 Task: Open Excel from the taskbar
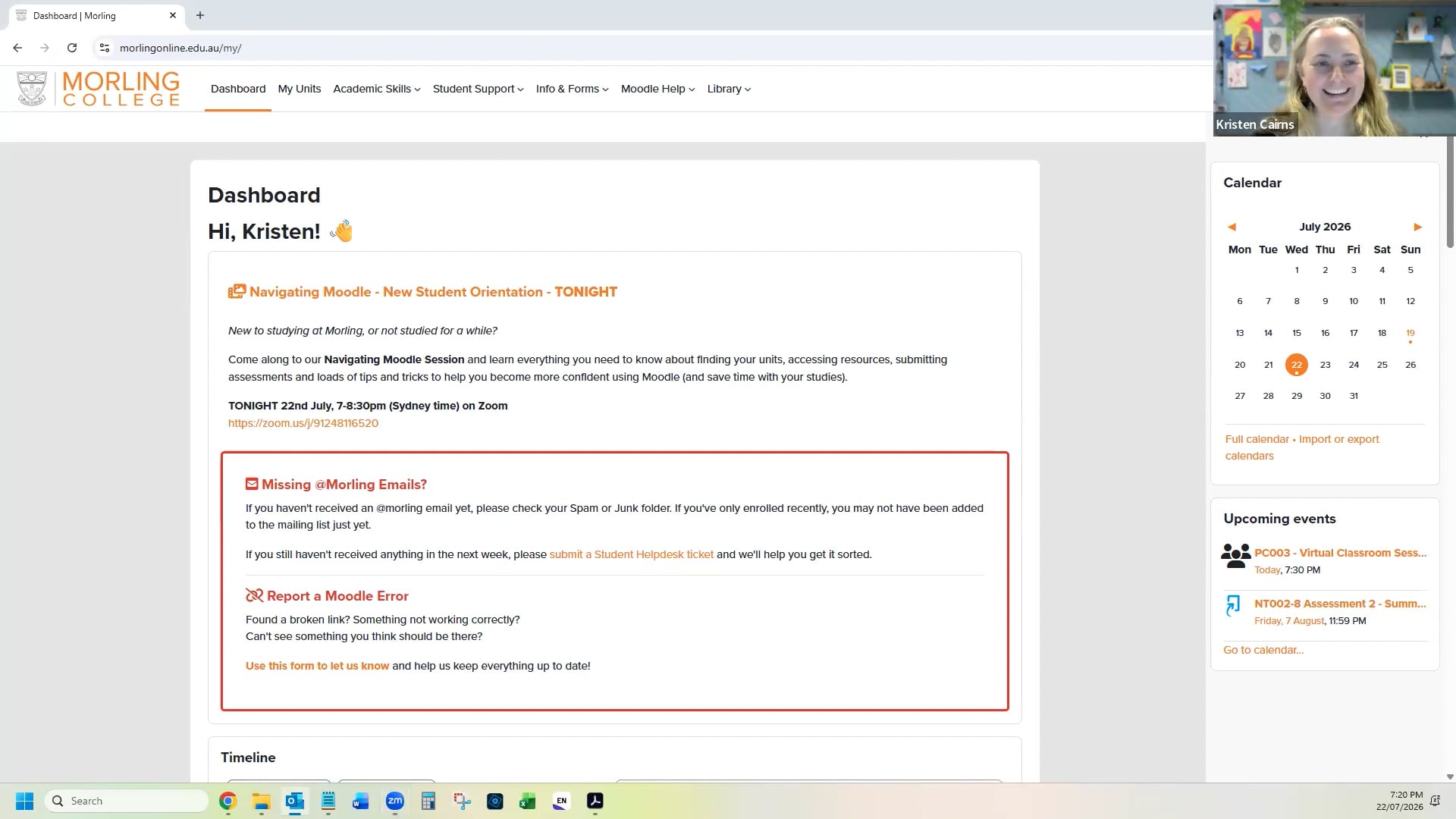pos(528,801)
